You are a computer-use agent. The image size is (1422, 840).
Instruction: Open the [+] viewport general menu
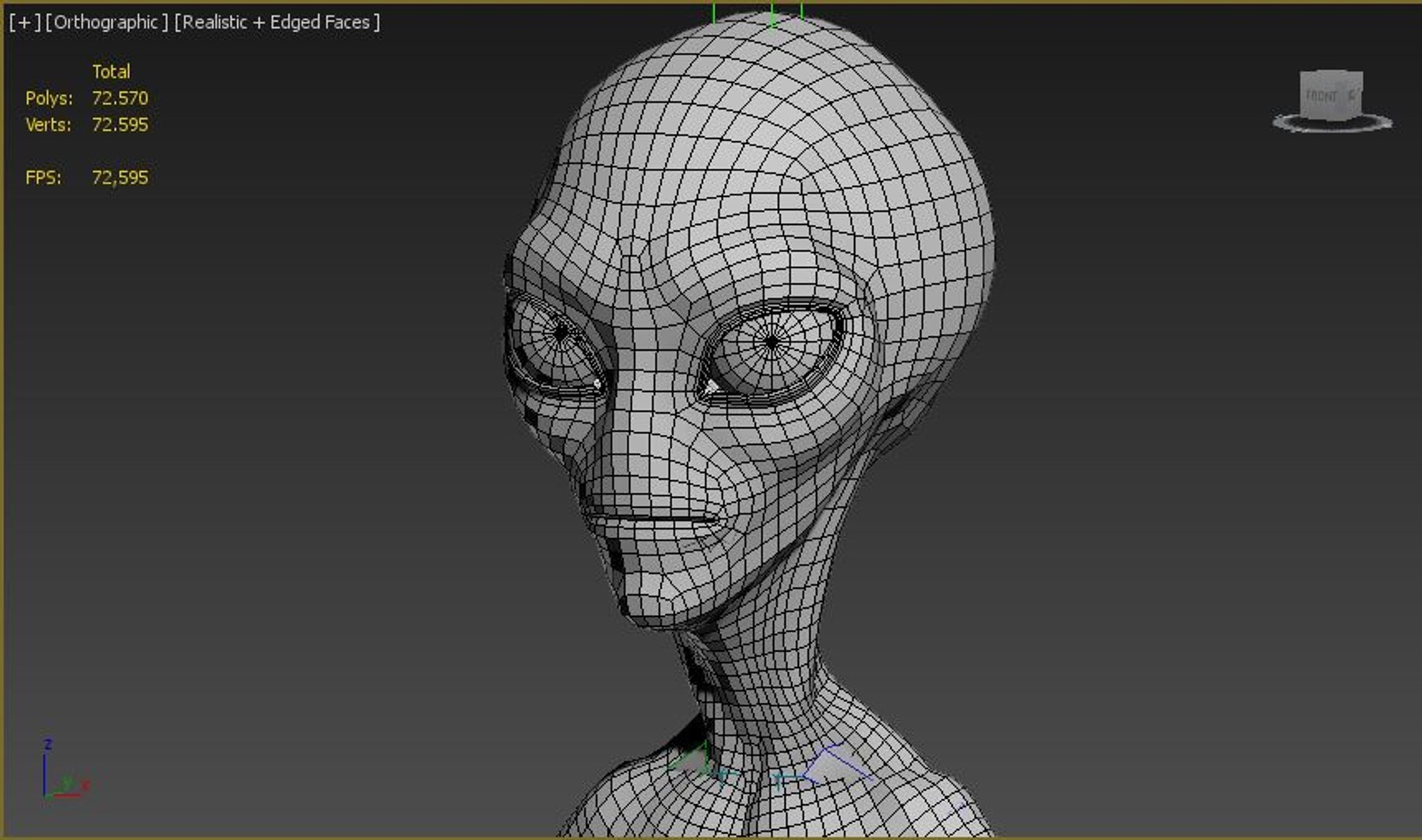25,23
